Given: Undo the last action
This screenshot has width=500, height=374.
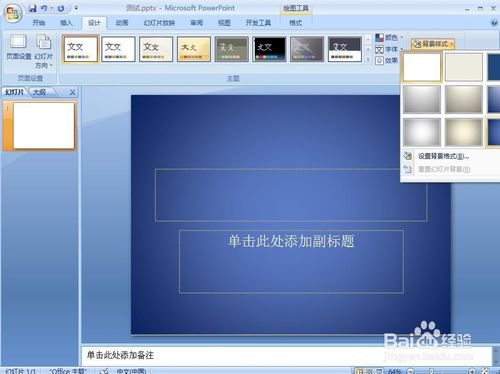Looking at the screenshot, I should 44,8.
